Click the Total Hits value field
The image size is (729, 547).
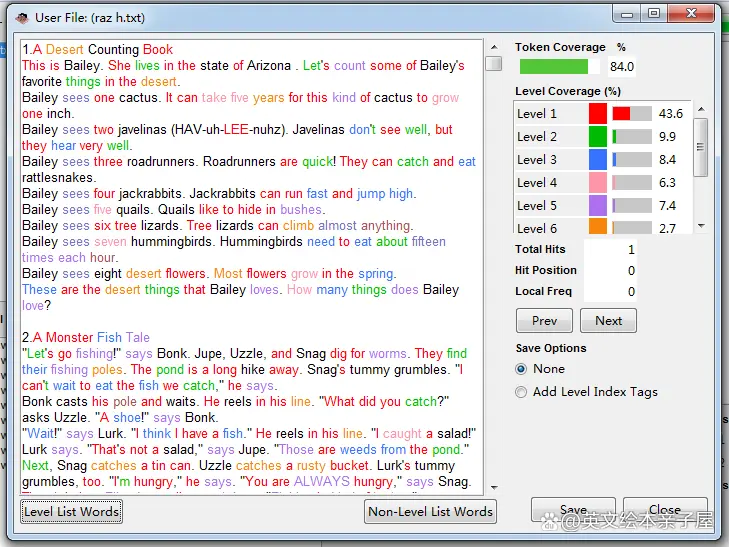coord(610,250)
